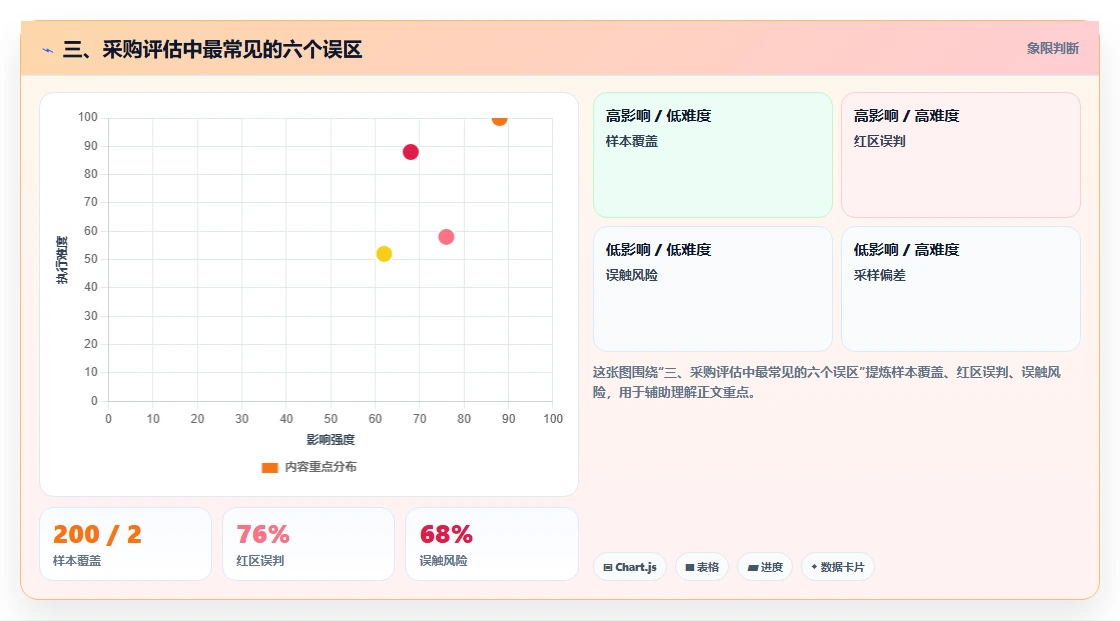Screen dimensions: 1120x621
Task: Click the 数据卡片 tag chip
Action: pyautogui.click(x=838, y=567)
